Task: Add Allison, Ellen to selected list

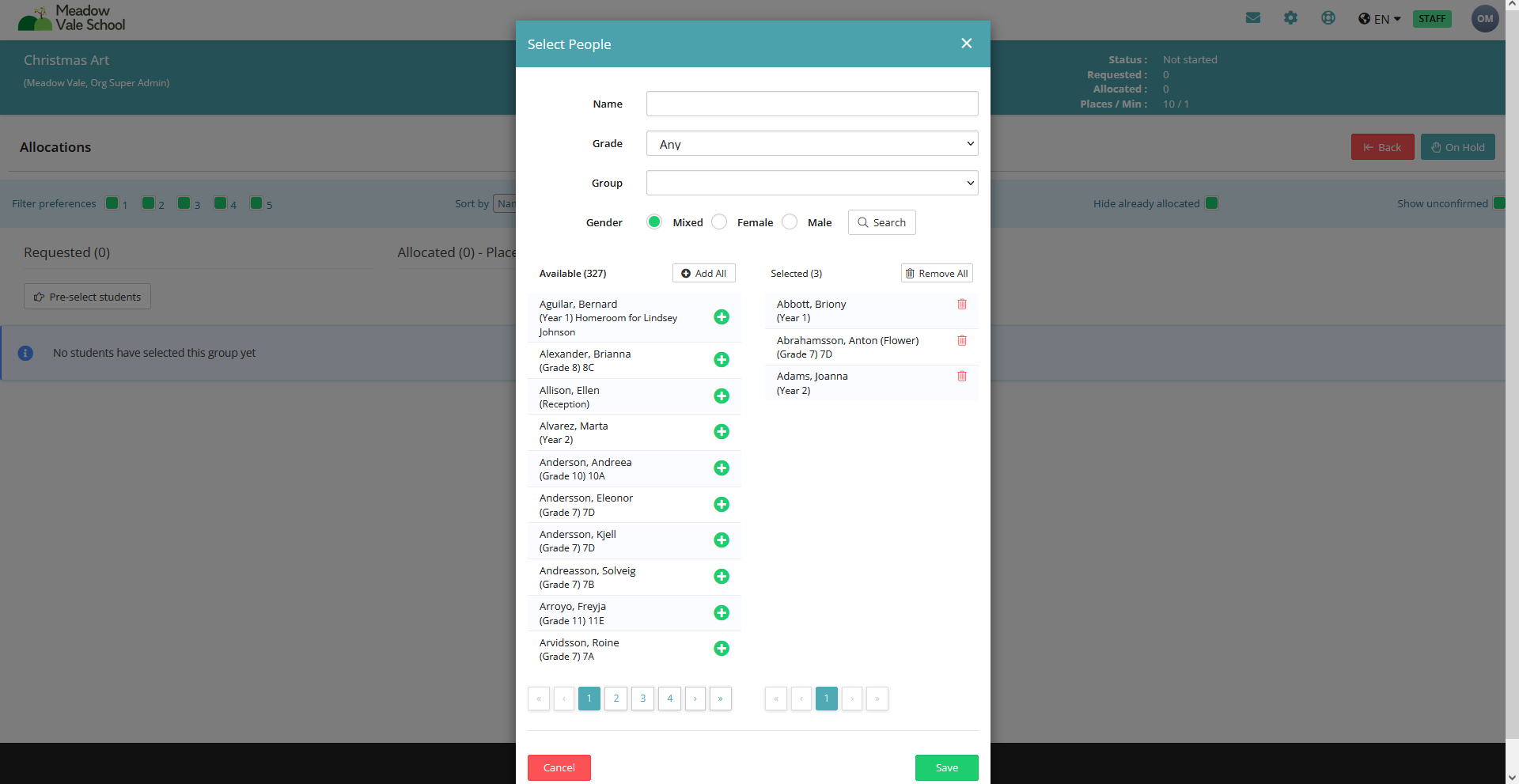Action: coord(721,396)
